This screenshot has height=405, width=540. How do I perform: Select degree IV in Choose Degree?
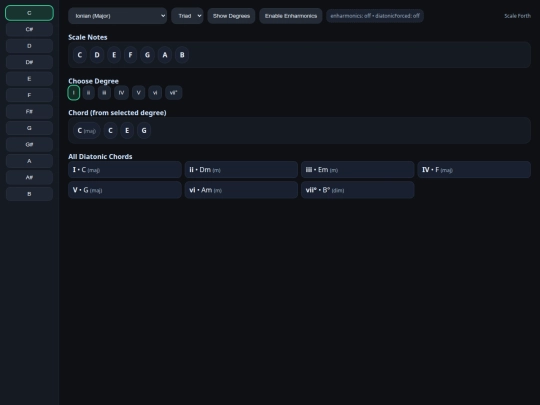tap(121, 93)
